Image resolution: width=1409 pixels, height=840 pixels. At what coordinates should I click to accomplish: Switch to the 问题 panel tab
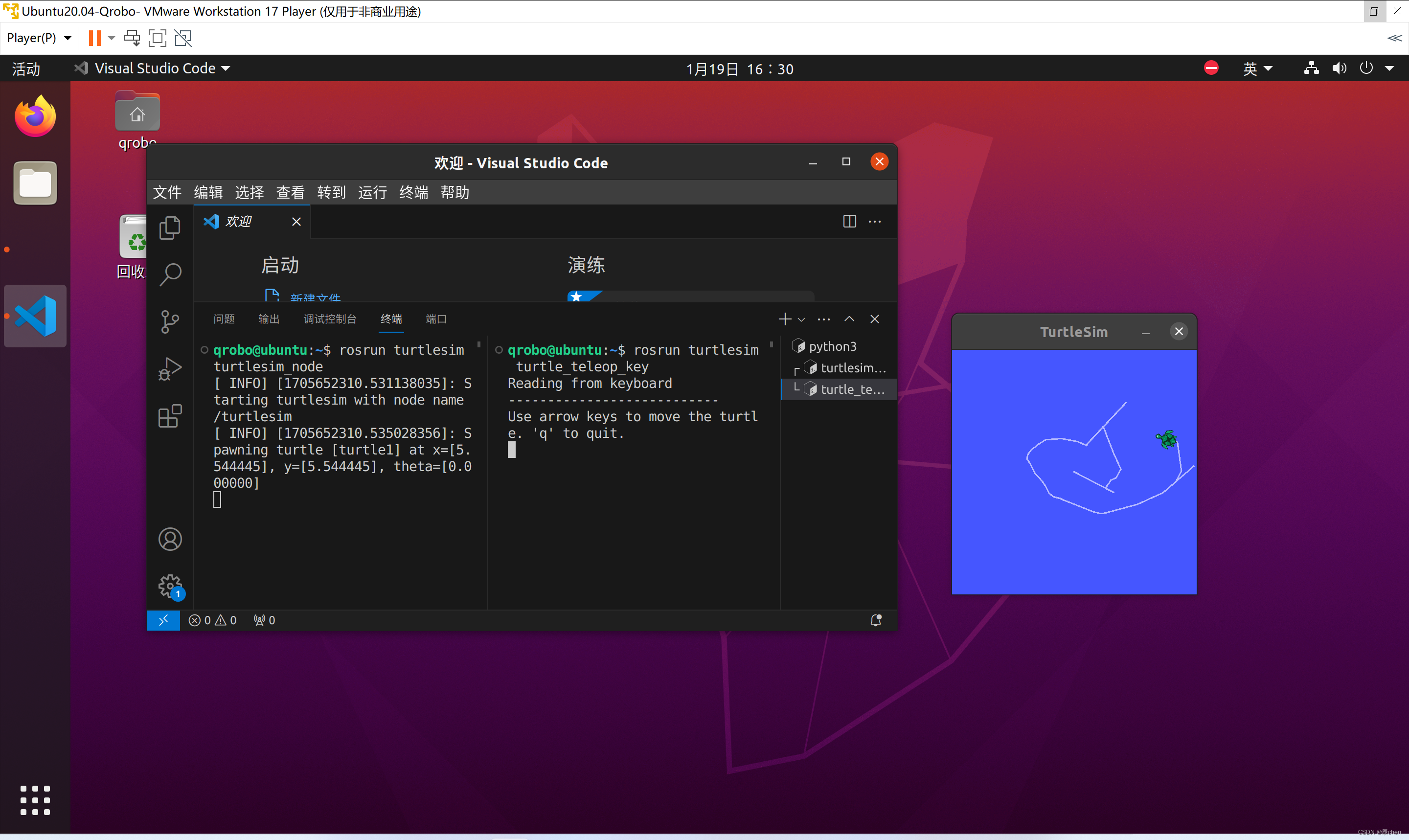(224, 319)
